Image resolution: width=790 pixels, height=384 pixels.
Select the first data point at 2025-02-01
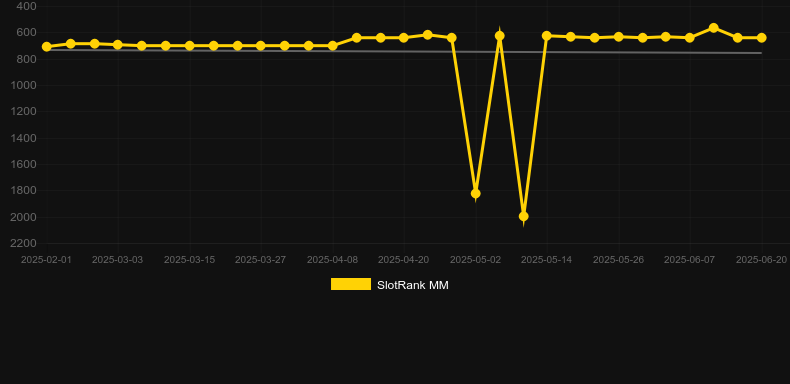[47, 47]
